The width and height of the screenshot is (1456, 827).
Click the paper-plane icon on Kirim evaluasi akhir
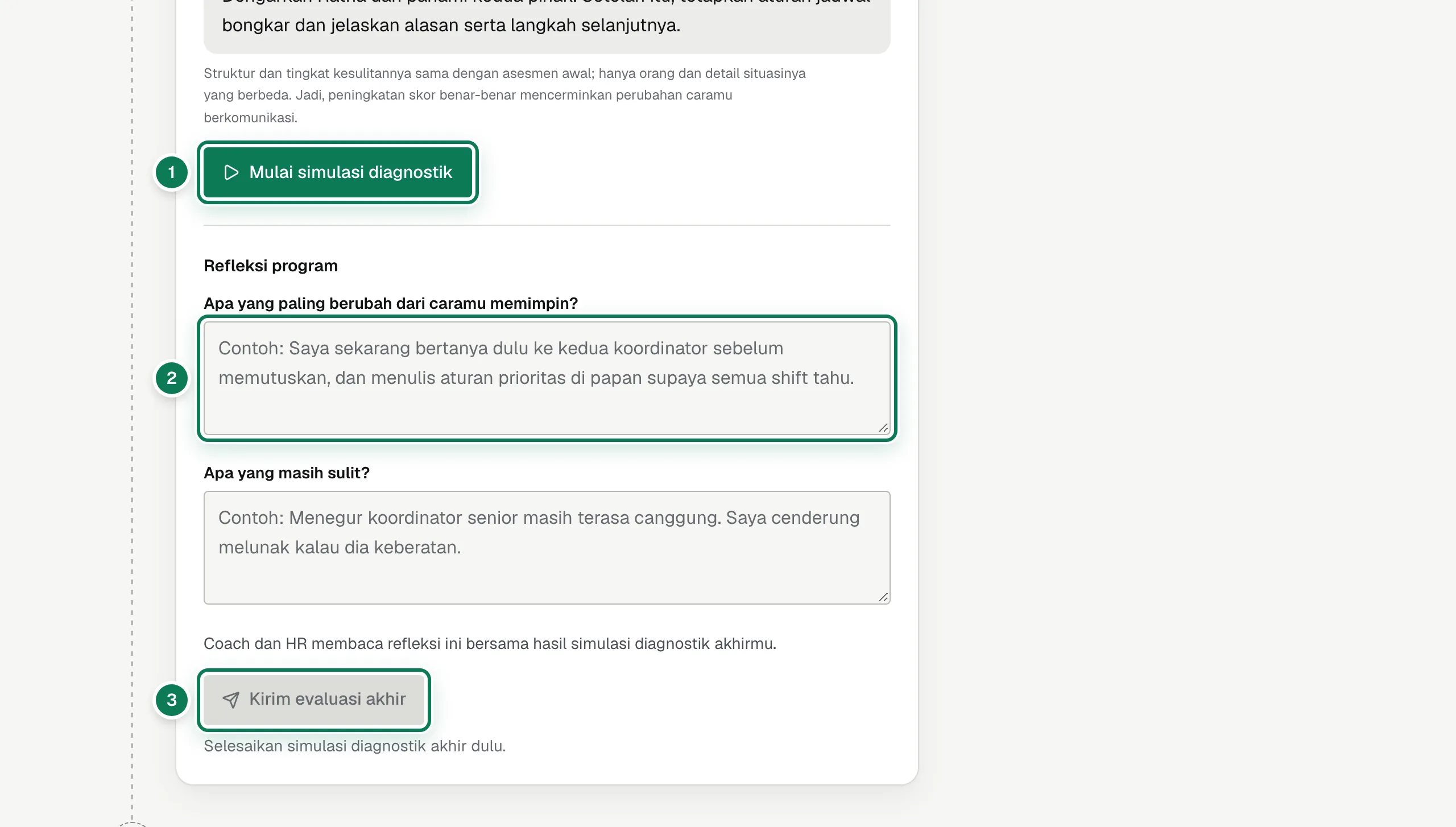pyautogui.click(x=231, y=700)
